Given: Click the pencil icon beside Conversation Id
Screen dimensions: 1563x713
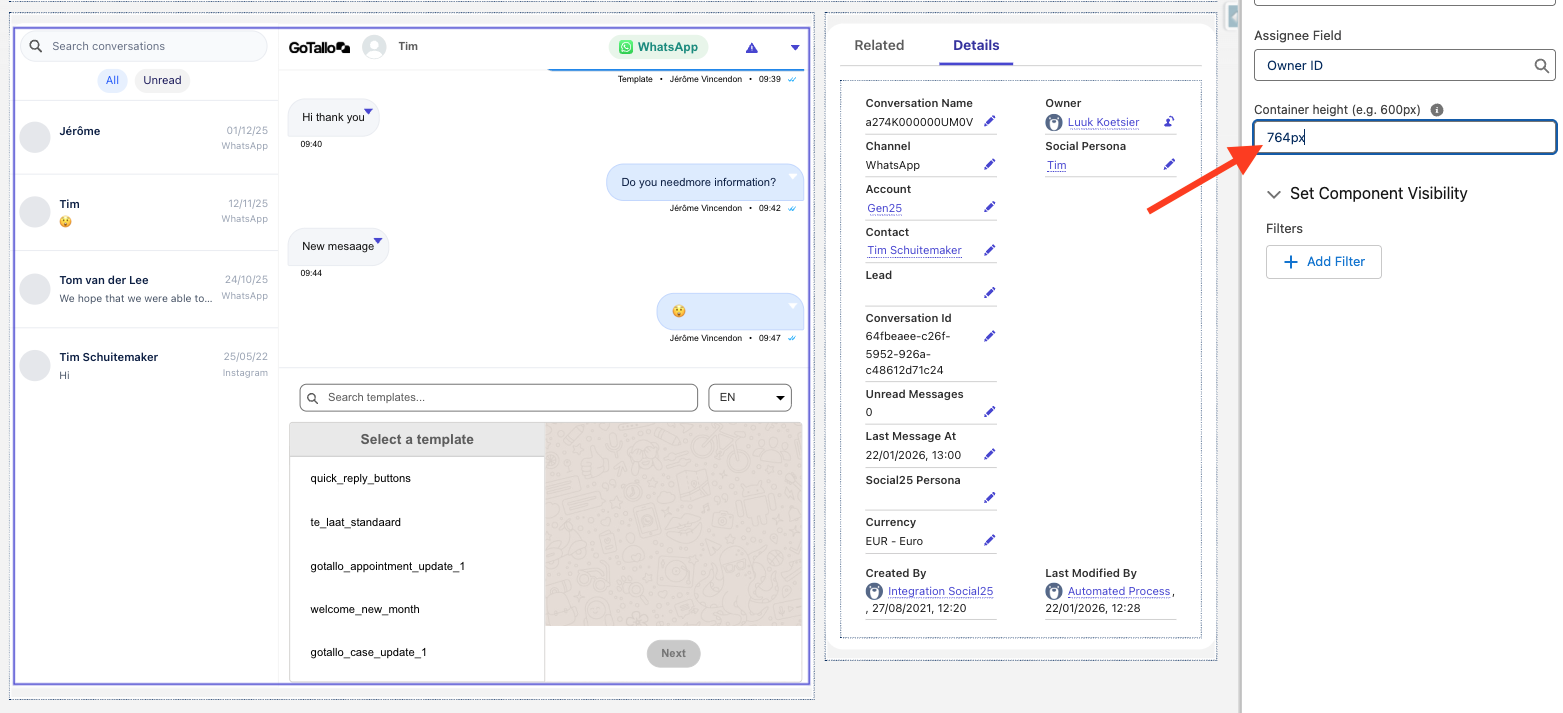Looking at the screenshot, I should point(989,335).
